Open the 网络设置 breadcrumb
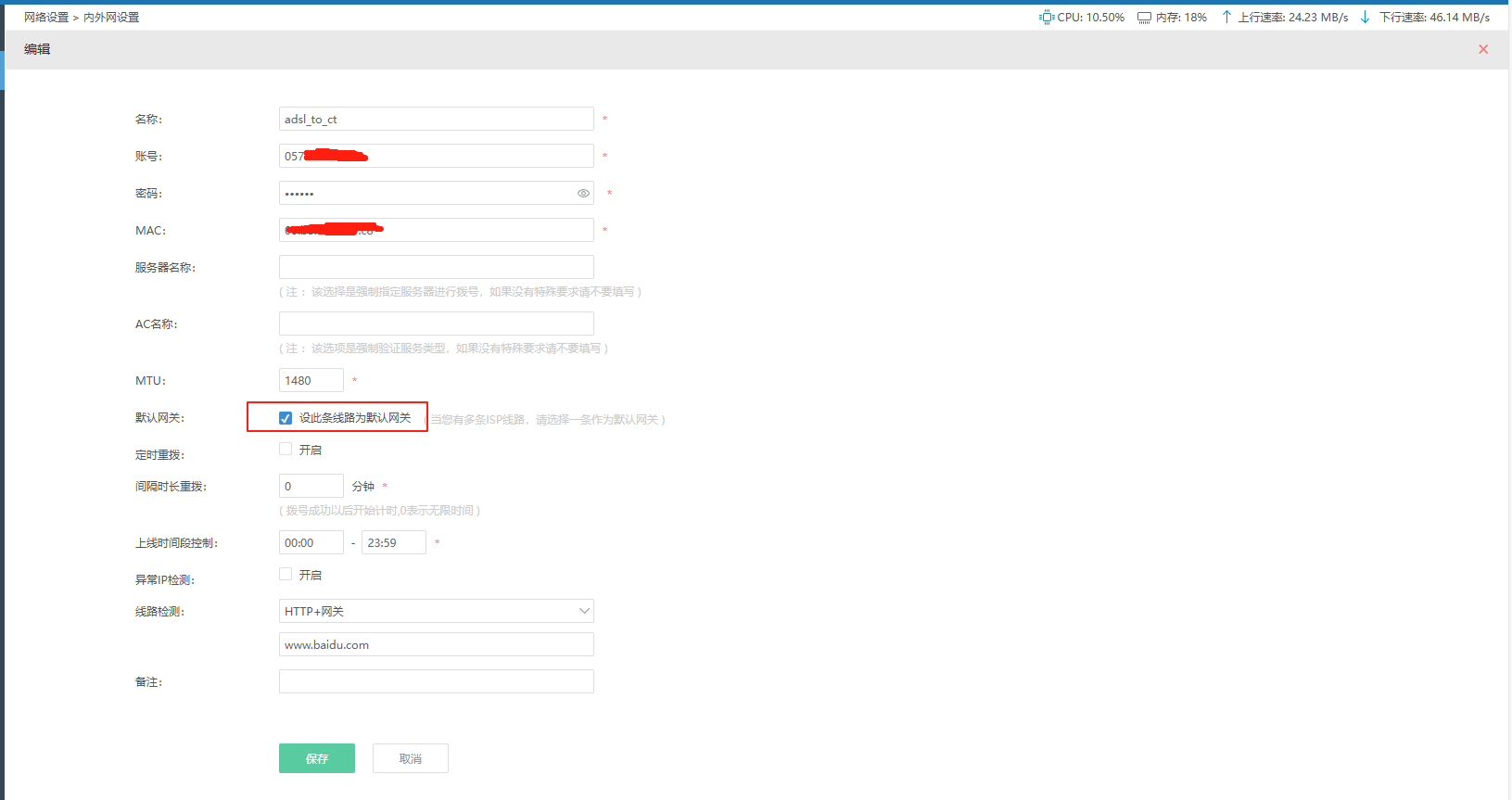 (x=46, y=17)
